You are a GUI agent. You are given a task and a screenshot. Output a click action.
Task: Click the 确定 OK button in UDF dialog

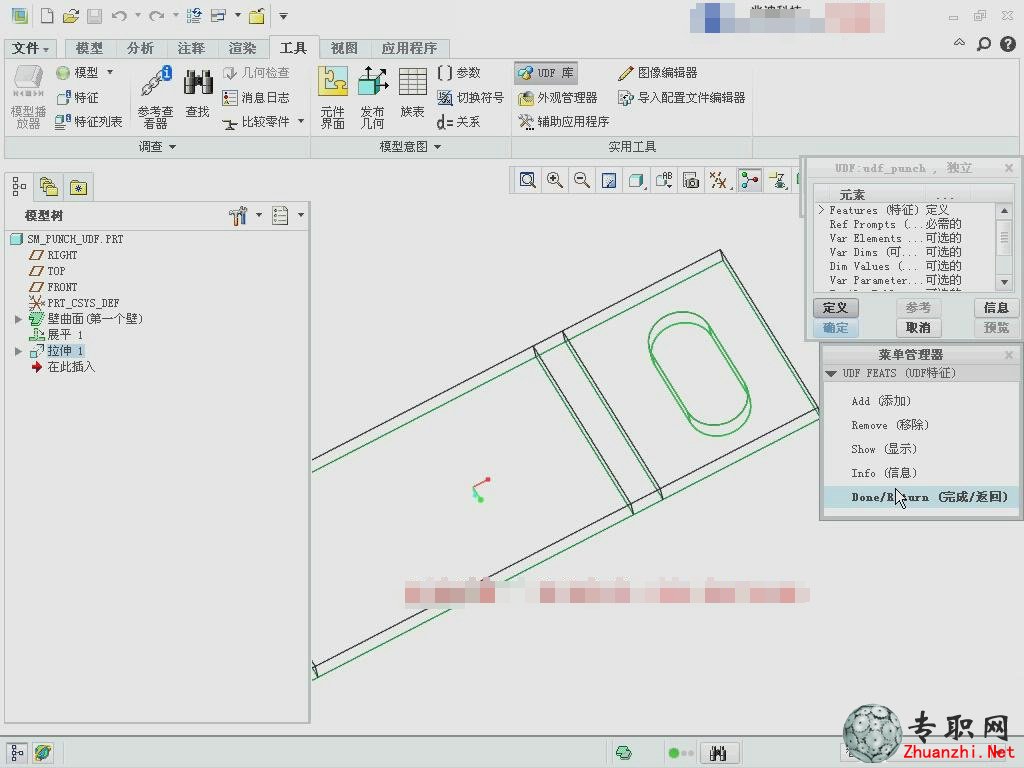tap(835, 327)
